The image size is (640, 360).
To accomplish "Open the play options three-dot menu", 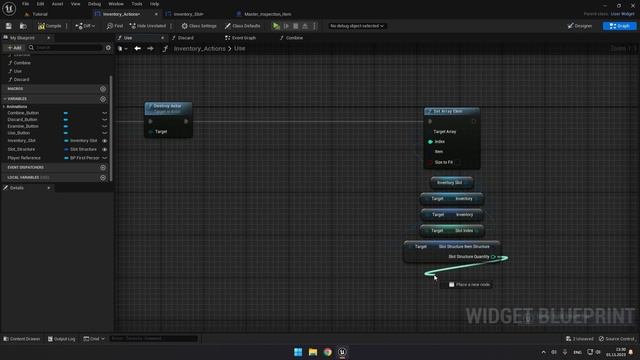I will 314,26.
